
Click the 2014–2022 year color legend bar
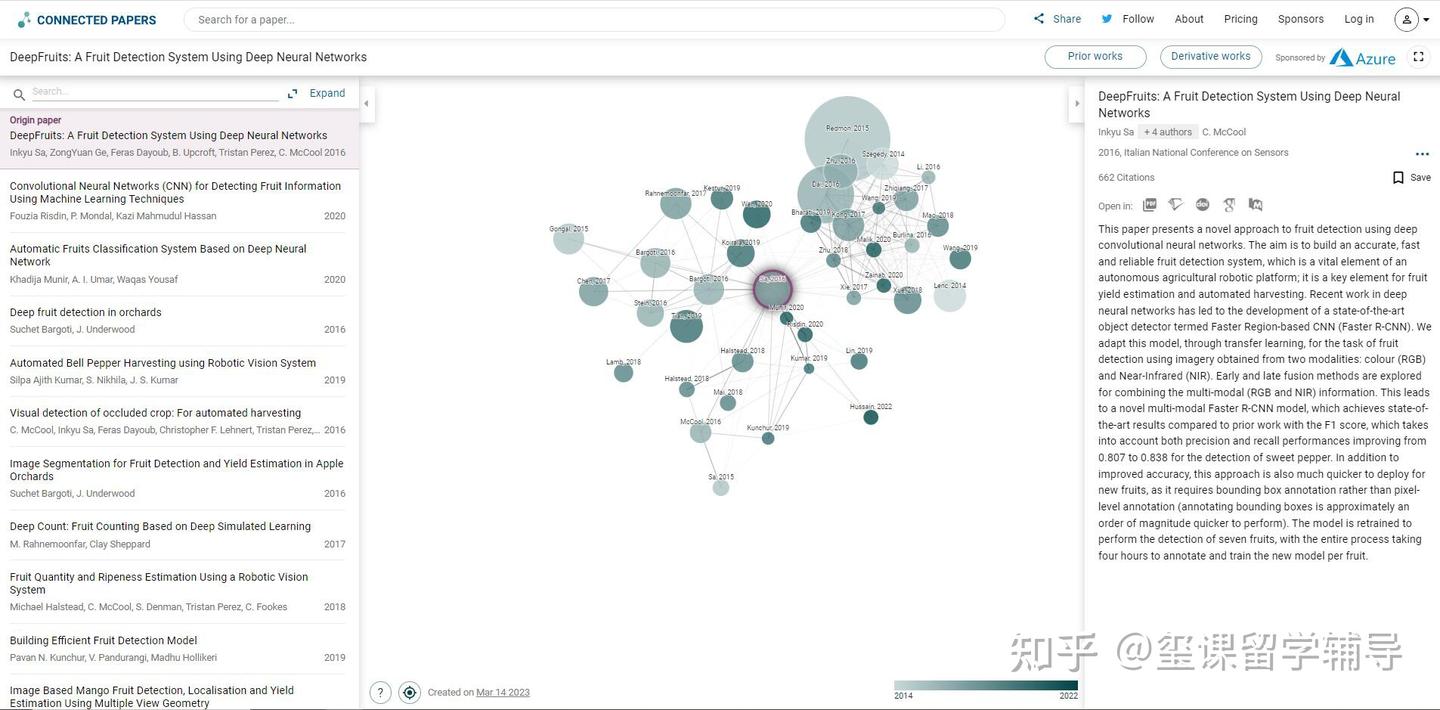(986, 686)
